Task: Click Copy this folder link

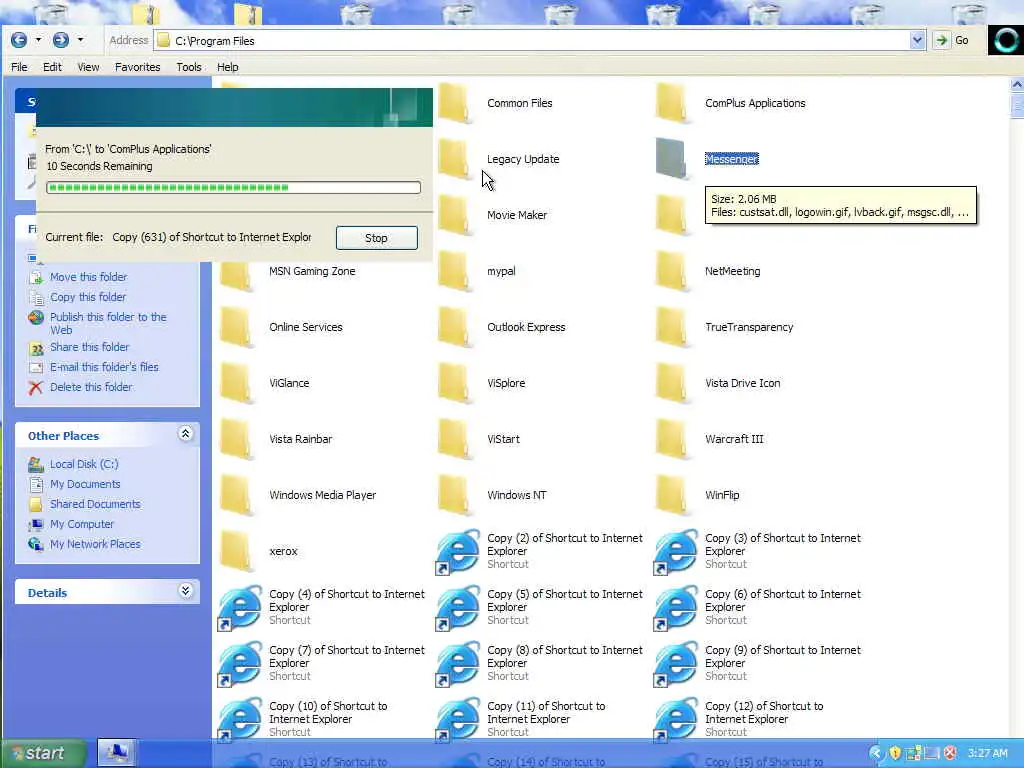Action: click(88, 297)
